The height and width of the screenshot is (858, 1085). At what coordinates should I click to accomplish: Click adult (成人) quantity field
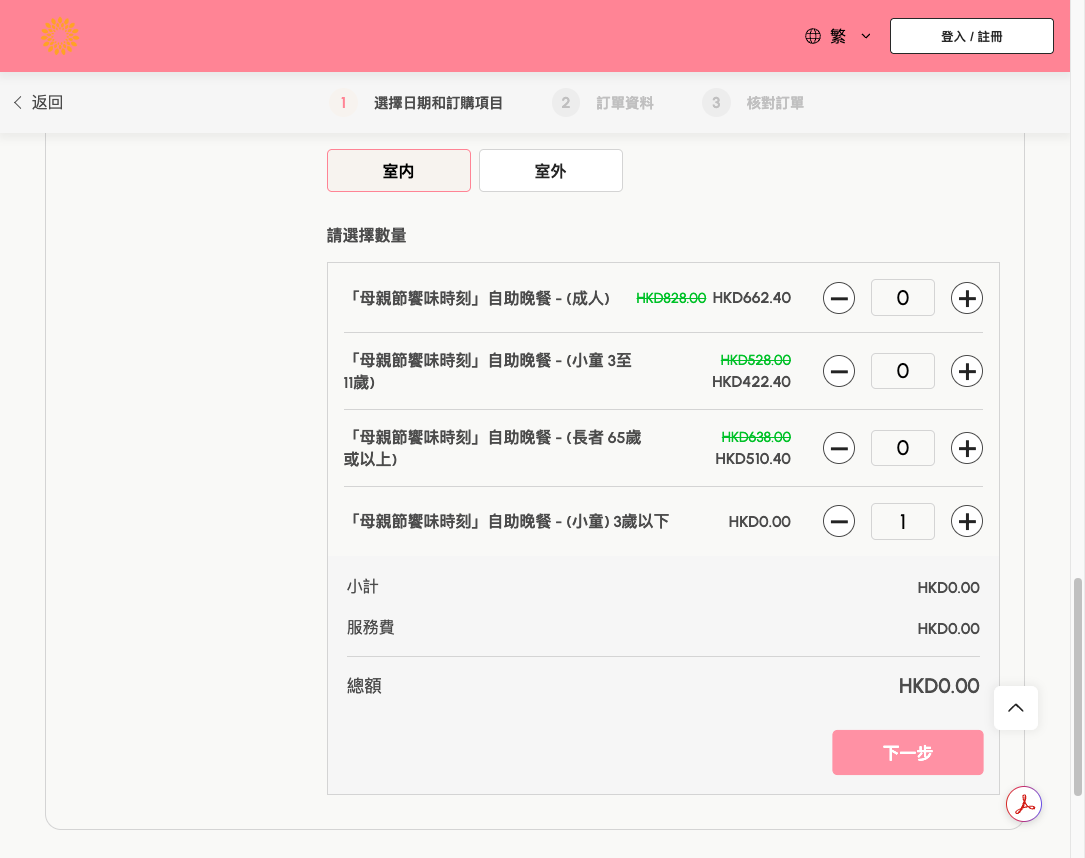pos(902,298)
